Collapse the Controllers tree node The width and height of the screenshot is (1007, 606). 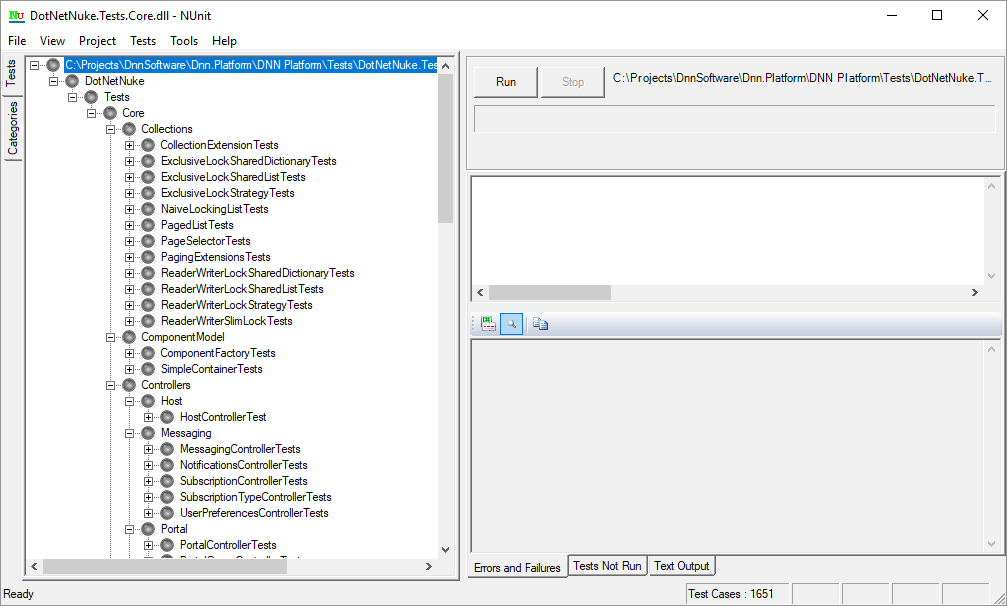pyautogui.click(x=110, y=385)
